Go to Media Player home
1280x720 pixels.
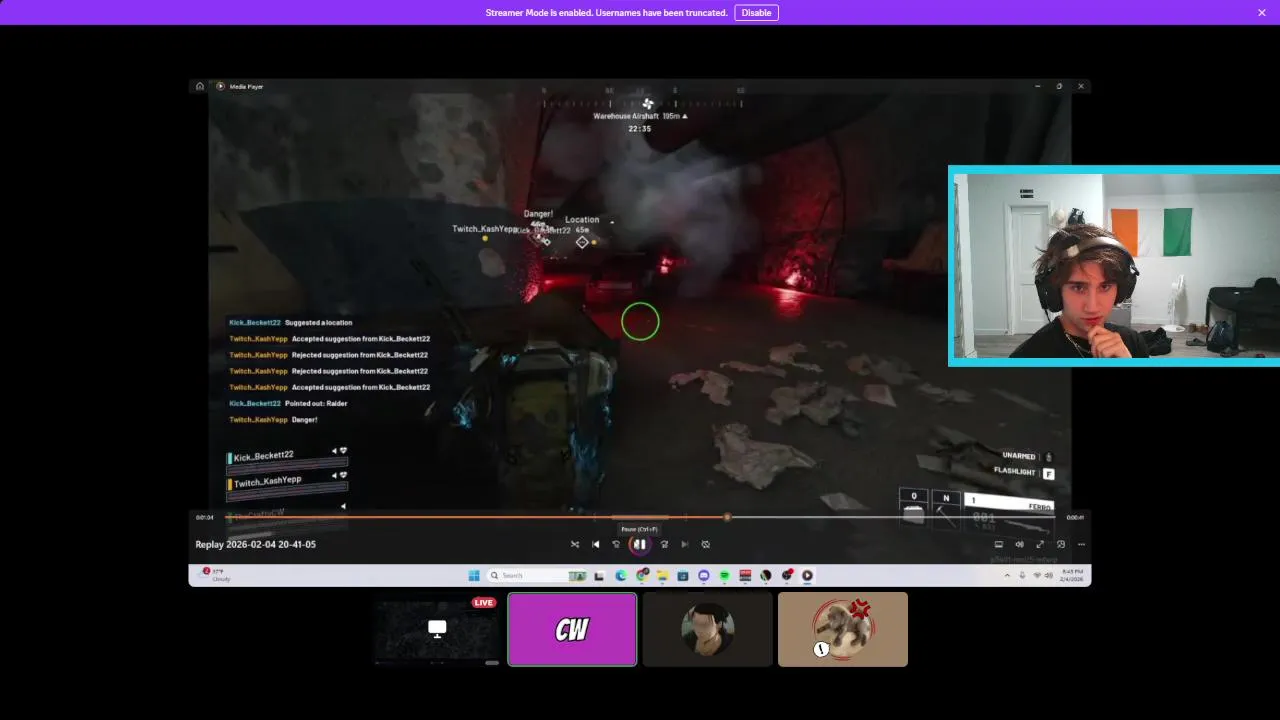(200, 86)
